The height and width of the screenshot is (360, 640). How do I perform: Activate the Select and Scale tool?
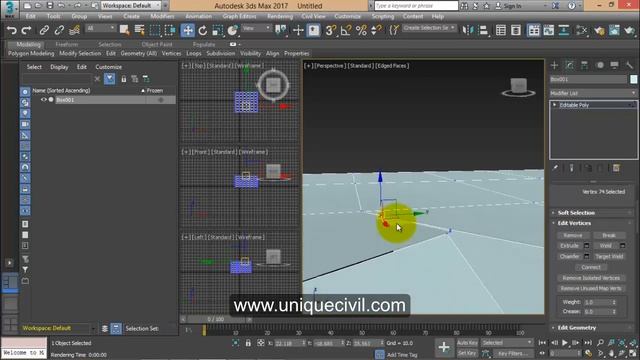[218, 30]
